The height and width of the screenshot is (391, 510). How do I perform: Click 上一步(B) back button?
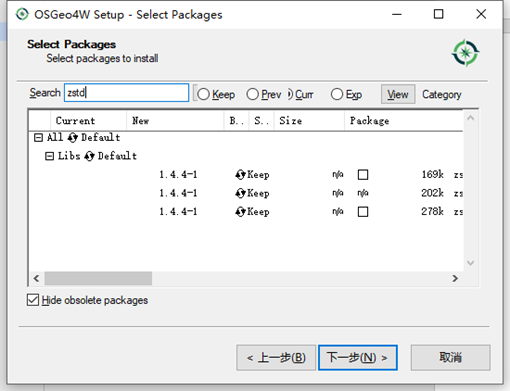(276, 358)
